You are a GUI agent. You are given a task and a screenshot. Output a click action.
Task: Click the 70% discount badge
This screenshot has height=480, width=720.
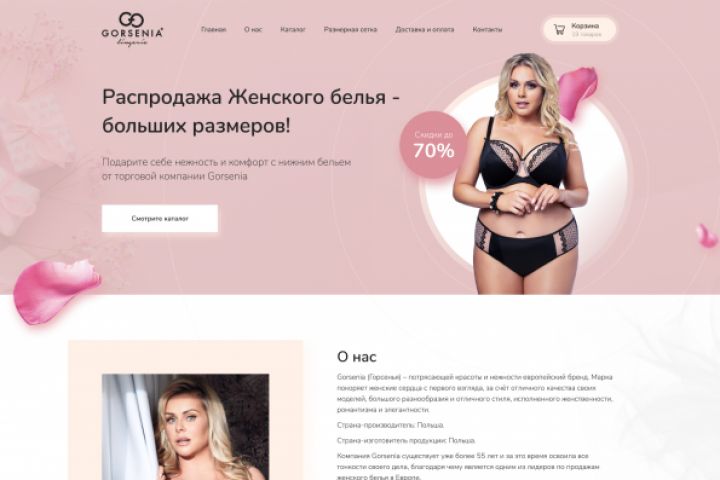(433, 145)
